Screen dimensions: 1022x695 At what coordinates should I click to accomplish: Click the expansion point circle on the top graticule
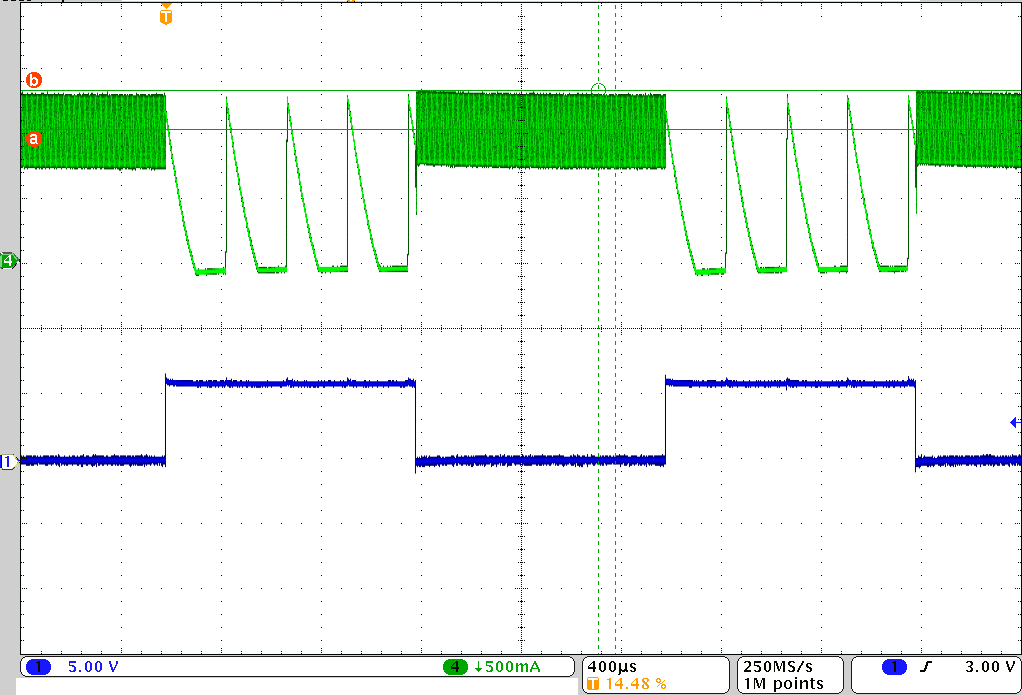click(599, 90)
